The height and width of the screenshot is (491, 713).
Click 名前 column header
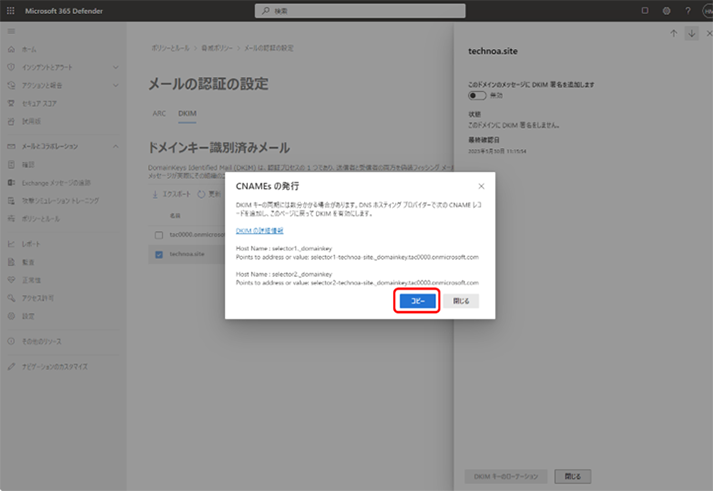tap(175, 215)
